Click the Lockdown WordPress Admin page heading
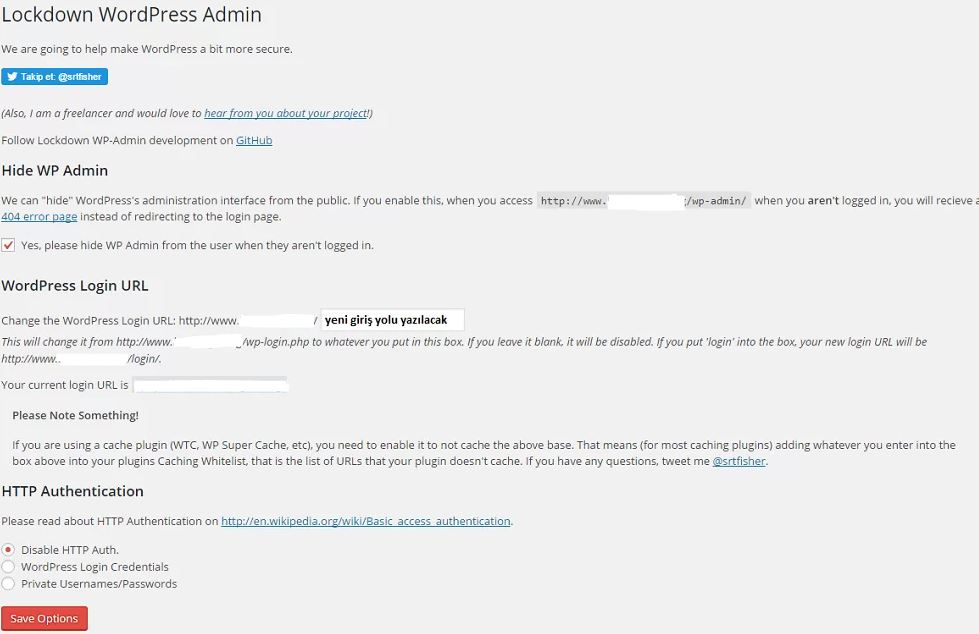 132,14
